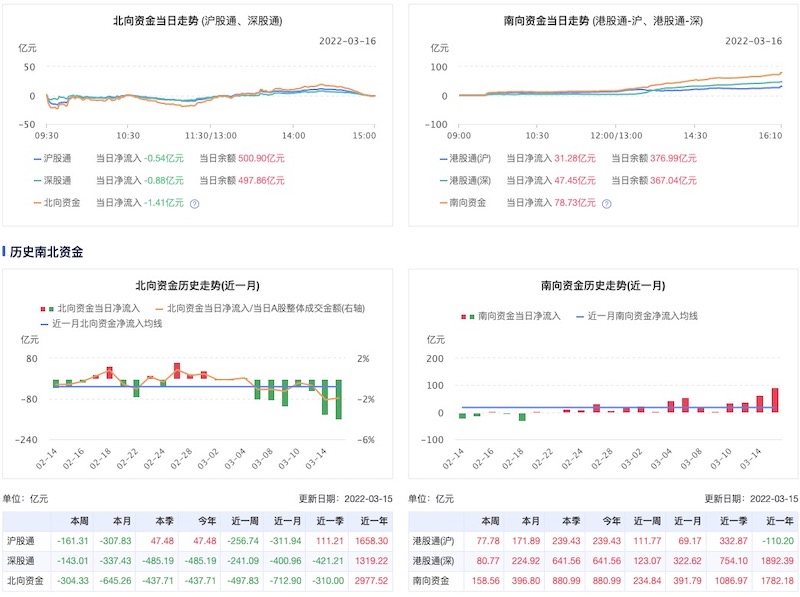Click the value -110.20 for 港股通(沪)
Image resolution: width=800 pixels, height=597 pixels.
[778, 541]
